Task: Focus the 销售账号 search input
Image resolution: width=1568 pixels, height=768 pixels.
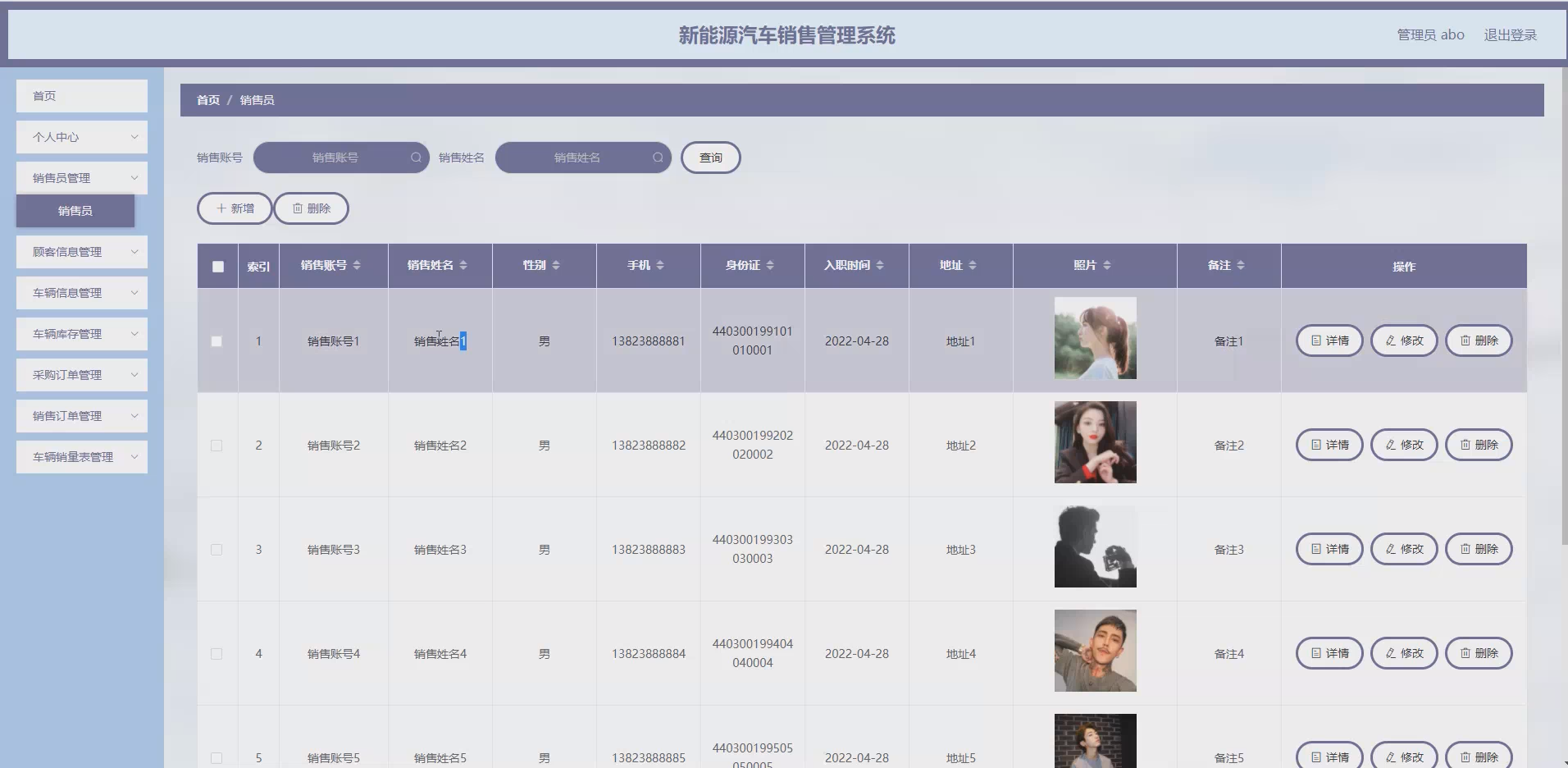Action: tap(341, 158)
